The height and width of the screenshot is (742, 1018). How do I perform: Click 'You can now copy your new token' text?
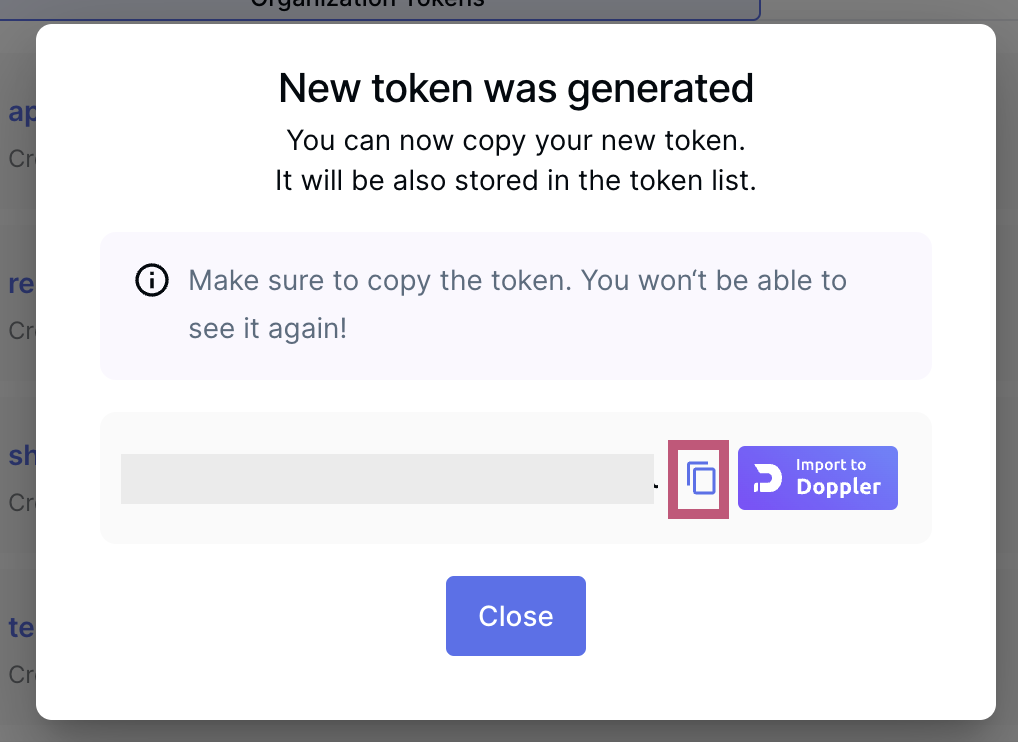(515, 140)
